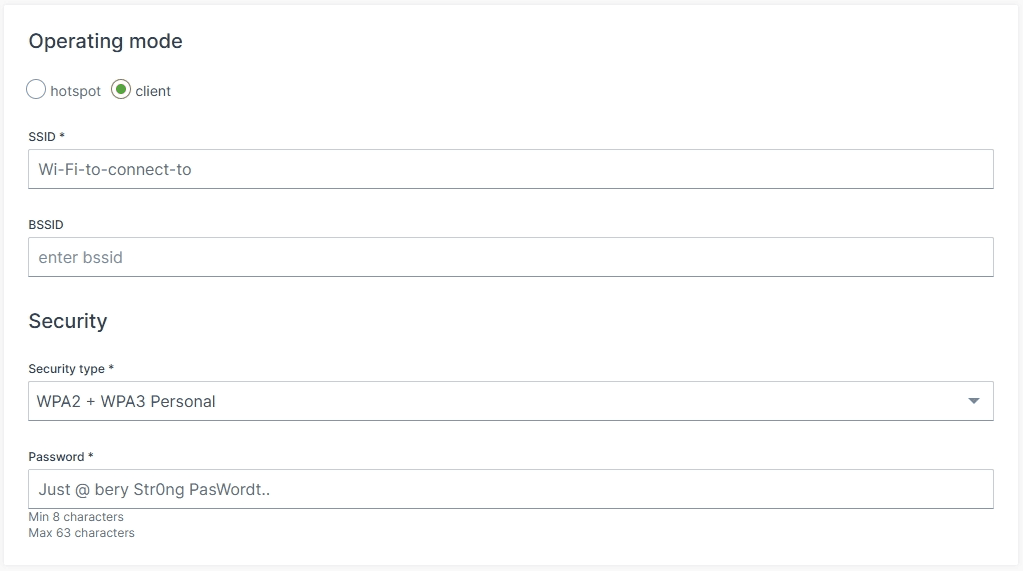1023x571 pixels.
Task: Click the required asterisk beside Security type
Action: point(111,368)
